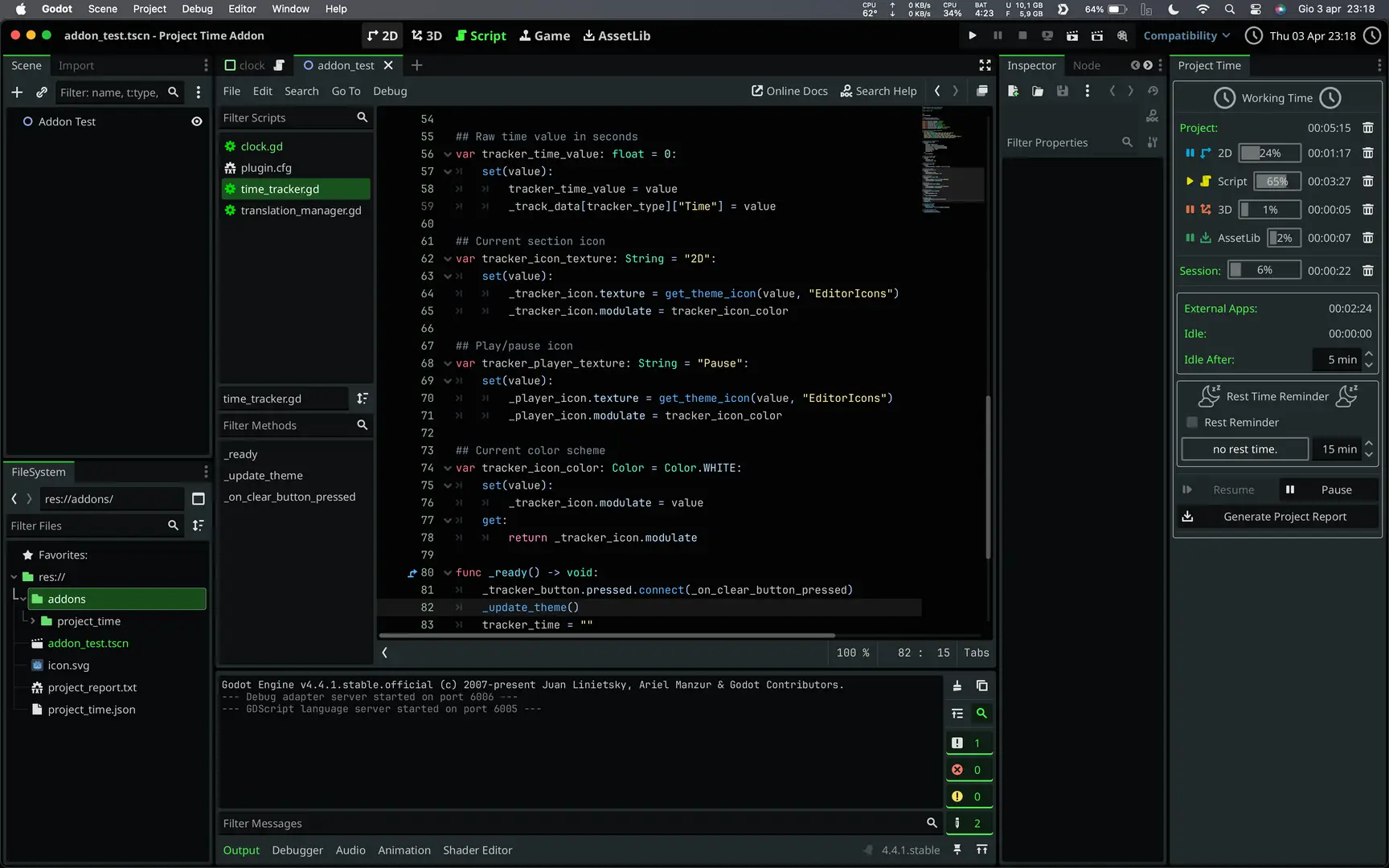Open script editor Go To menu

(x=346, y=91)
